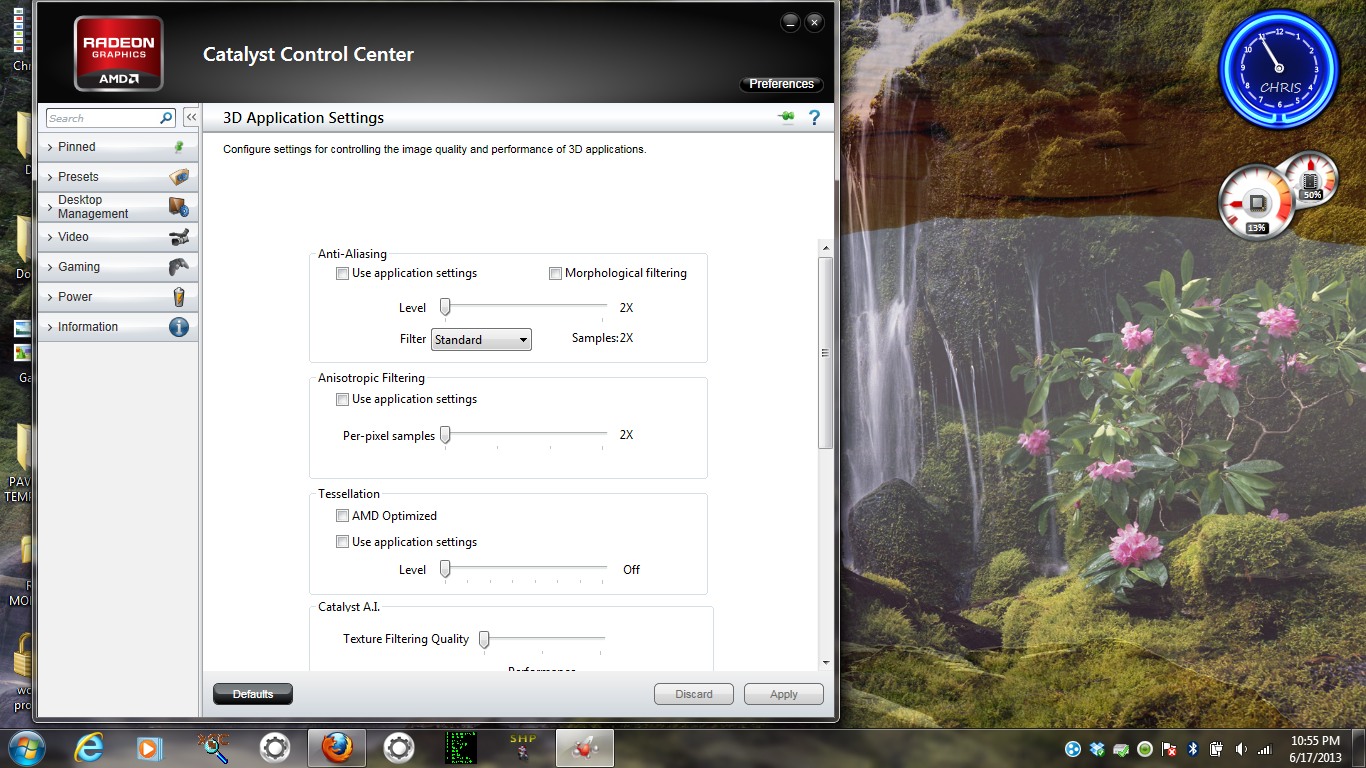Click the CHRIS analog clock gadget
This screenshot has height=768, width=1366.
click(1279, 68)
